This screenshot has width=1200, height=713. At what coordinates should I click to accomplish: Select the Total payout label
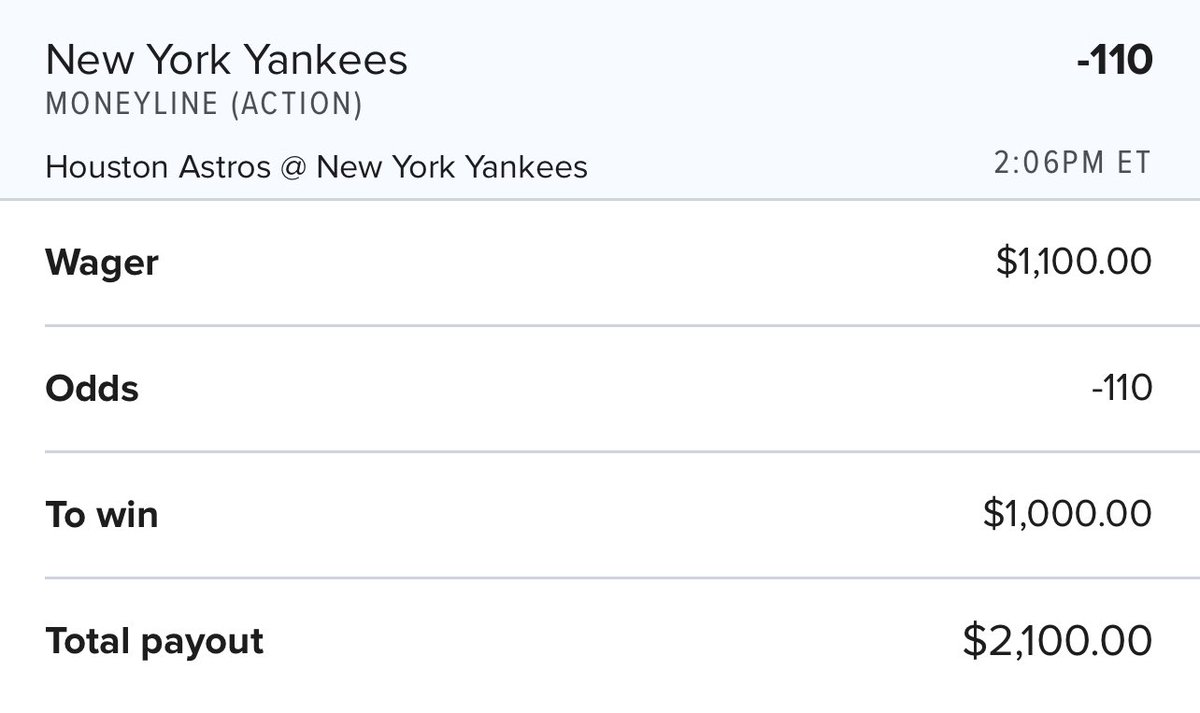pyautogui.click(x=155, y=641)
